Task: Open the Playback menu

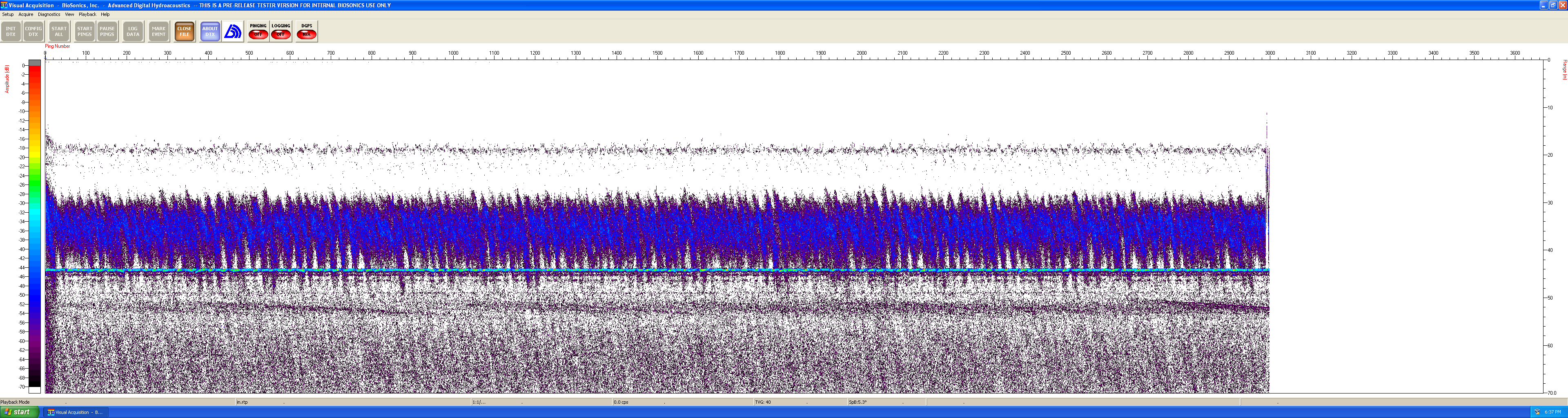Action: tap(87, 15)
